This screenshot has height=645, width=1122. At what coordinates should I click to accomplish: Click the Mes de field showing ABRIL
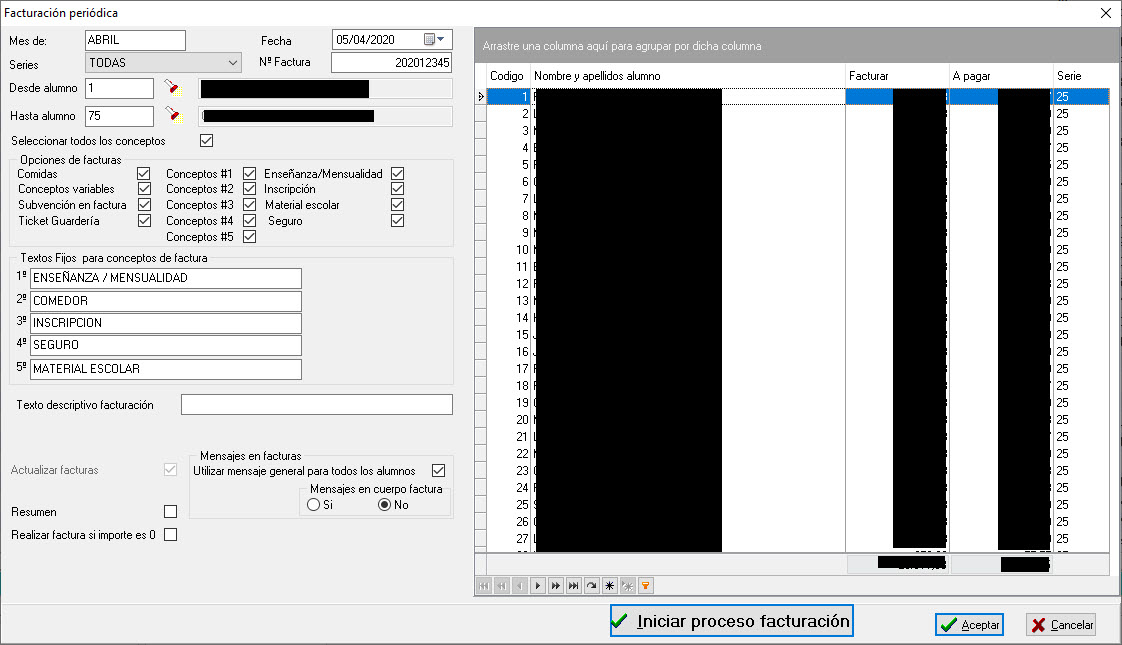(135, 40)
